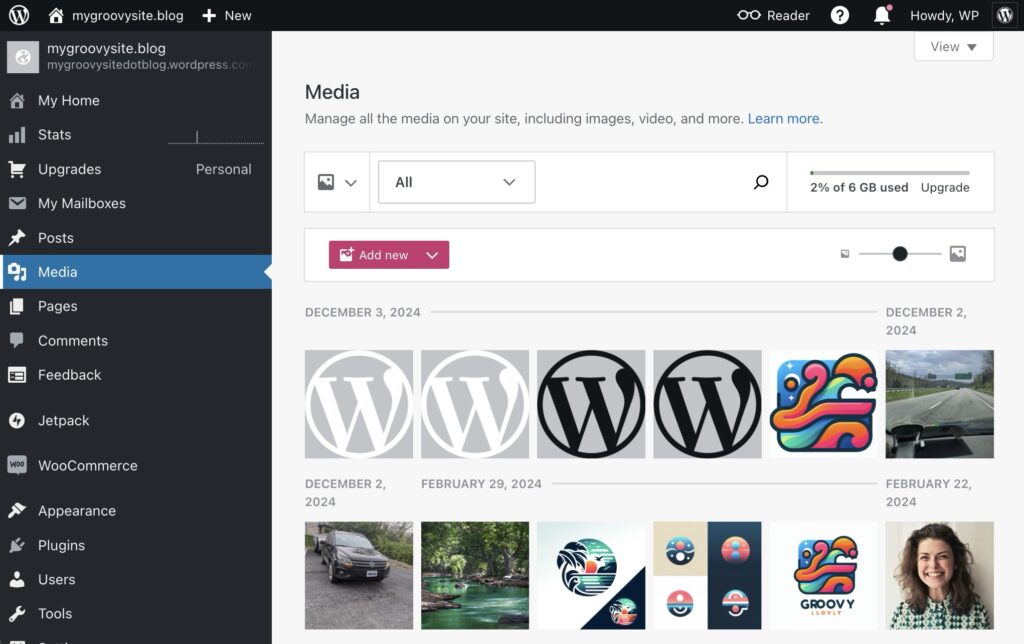Click the large thumbnail size icon

(x=957, y=253)
